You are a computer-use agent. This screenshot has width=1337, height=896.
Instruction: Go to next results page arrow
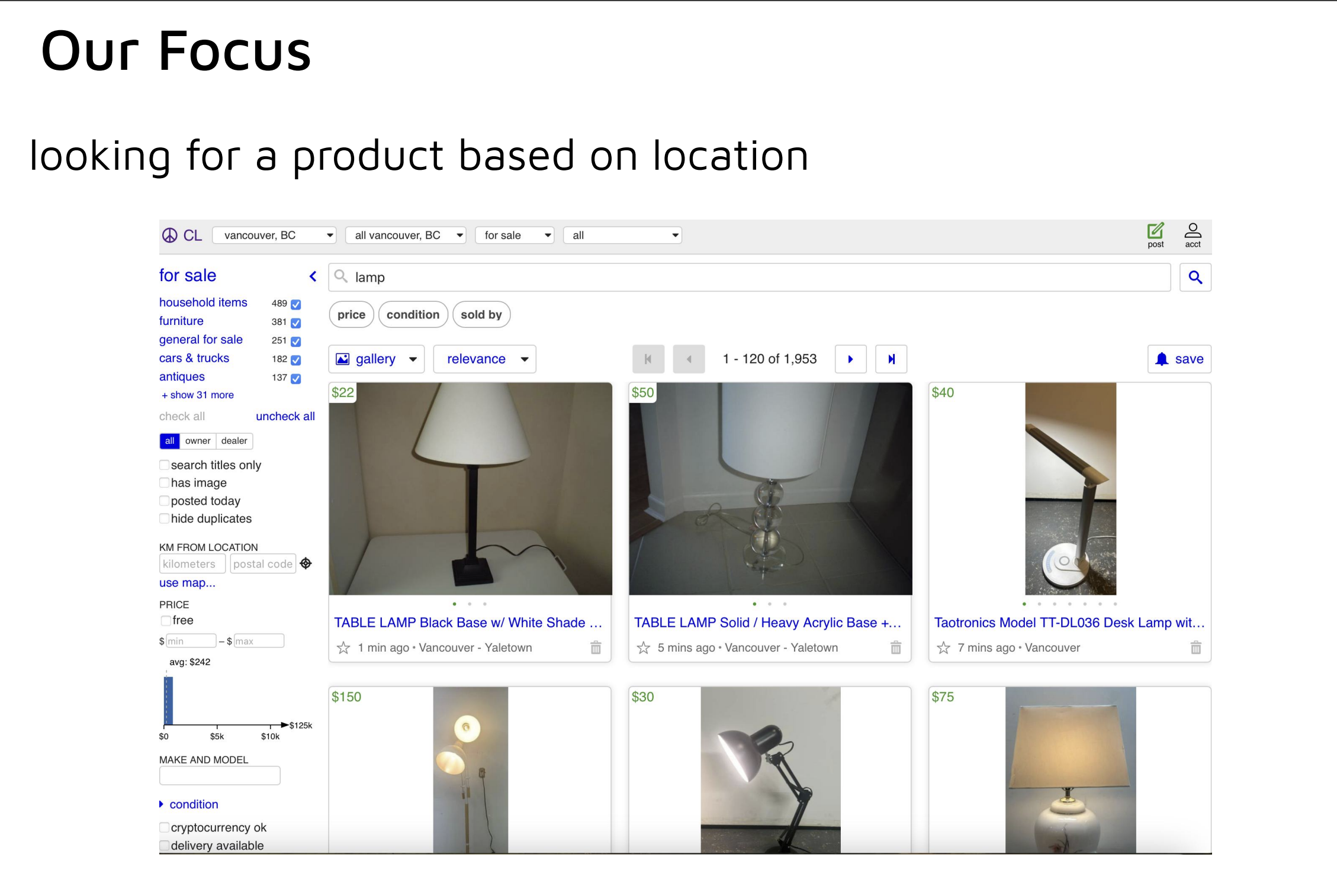850,359
